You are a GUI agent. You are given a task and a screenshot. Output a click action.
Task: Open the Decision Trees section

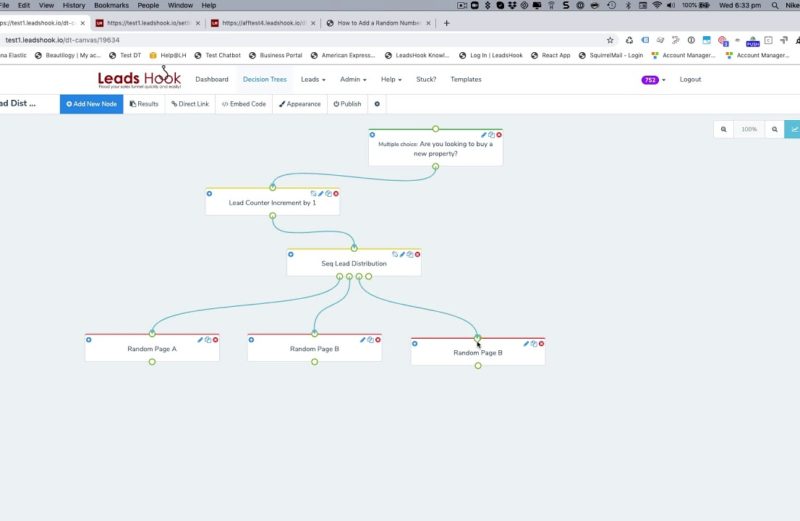click(265, 79)
